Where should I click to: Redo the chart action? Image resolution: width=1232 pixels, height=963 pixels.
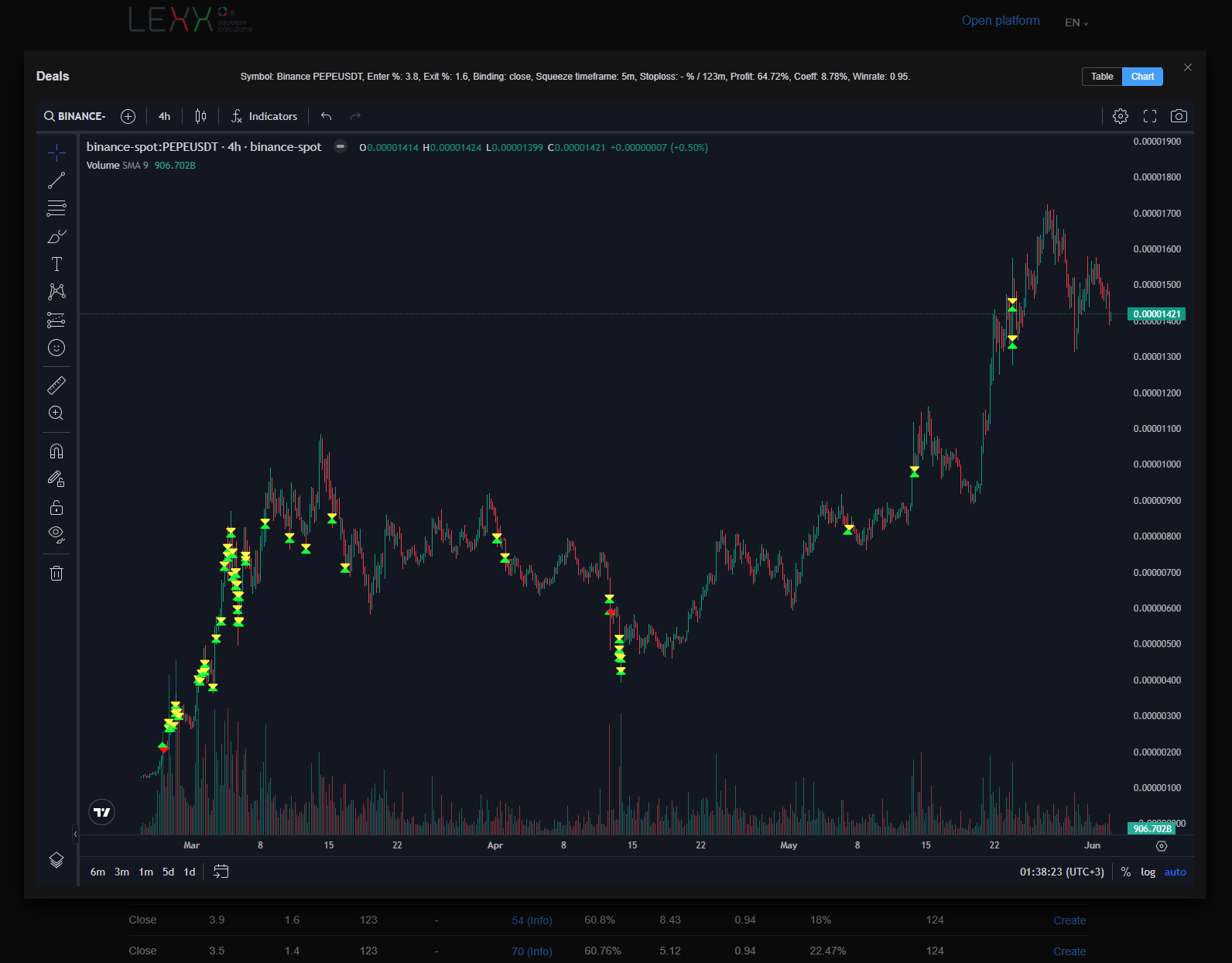pos(356,116)
